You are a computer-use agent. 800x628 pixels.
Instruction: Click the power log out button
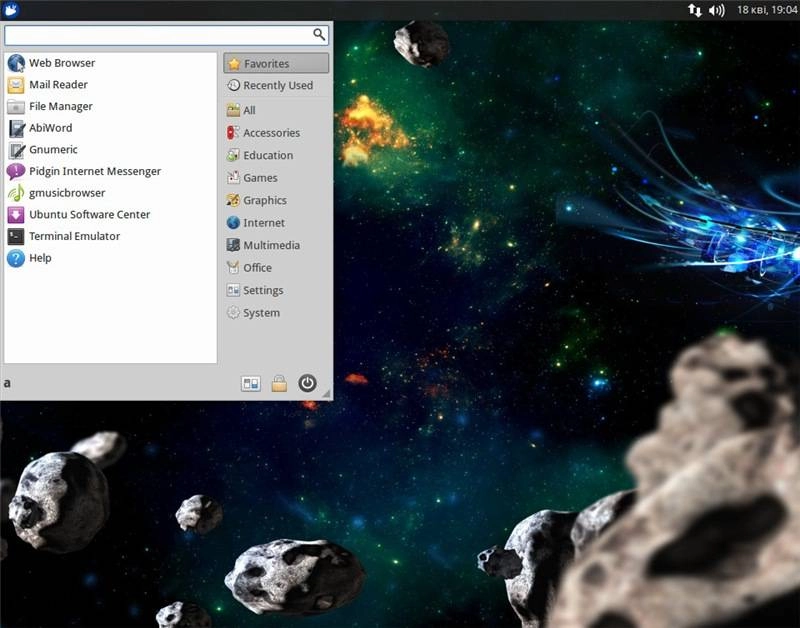(307, 383)
